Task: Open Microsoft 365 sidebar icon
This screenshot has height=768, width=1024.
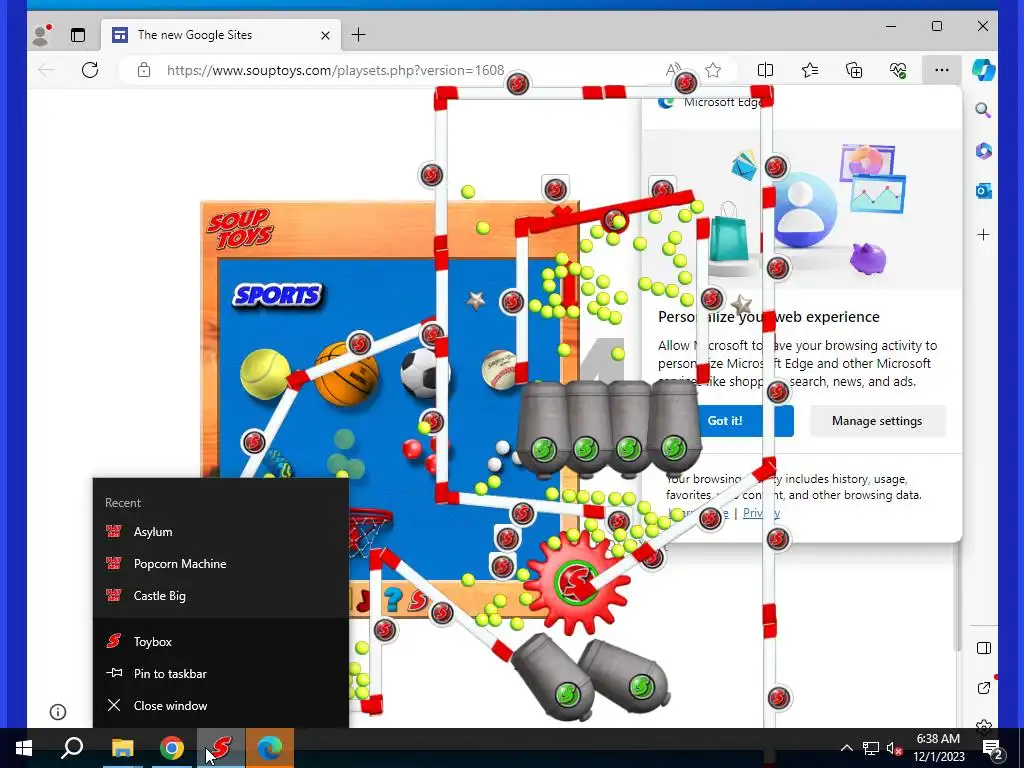Action: [984, 151]
